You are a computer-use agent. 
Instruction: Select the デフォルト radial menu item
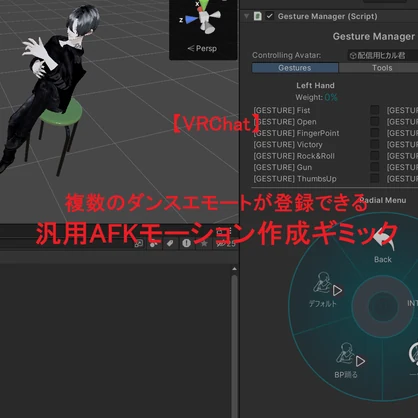click(x=323, y=289)
